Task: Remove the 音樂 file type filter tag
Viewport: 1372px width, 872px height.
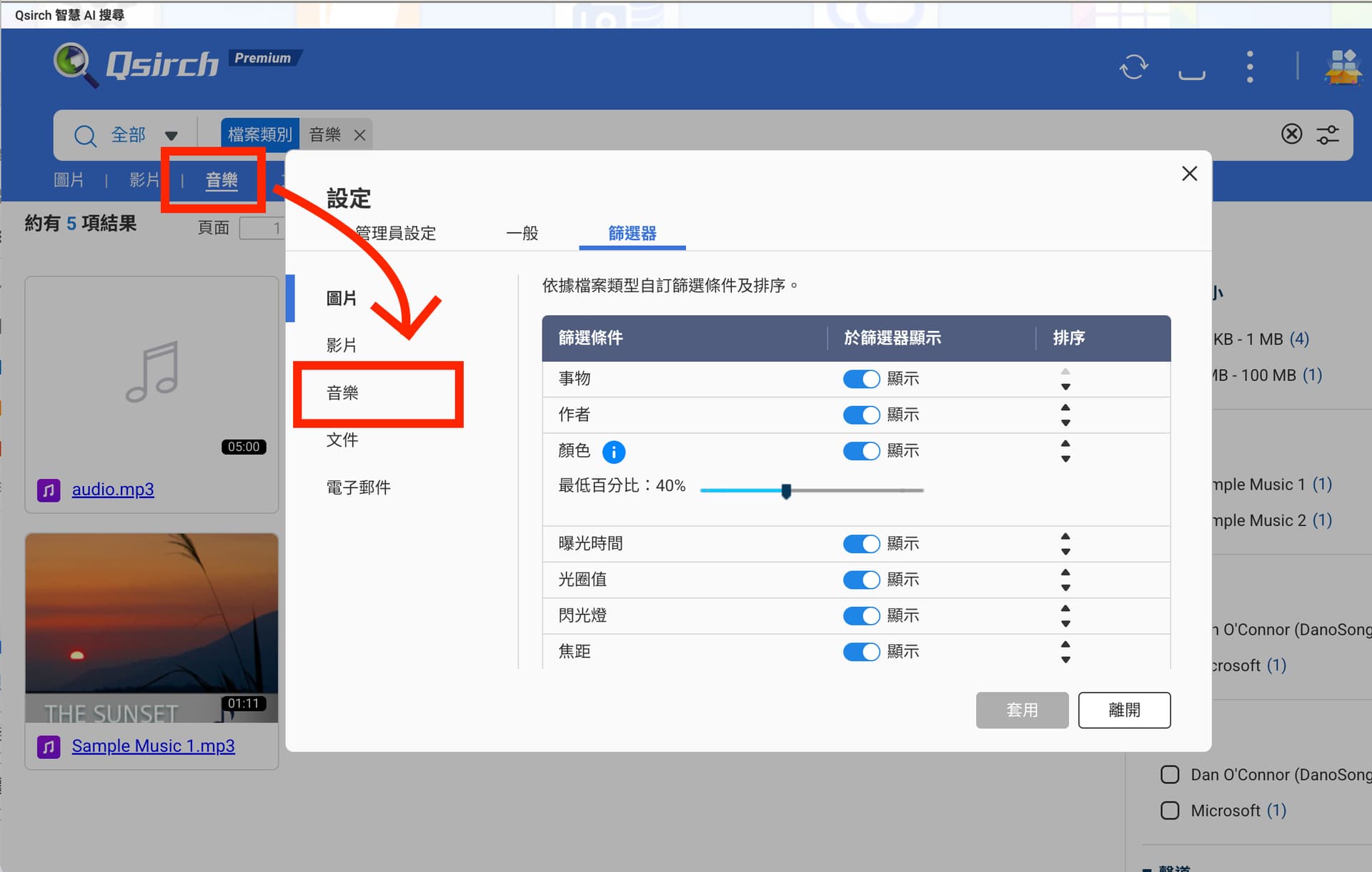Action: coord(359,135)
